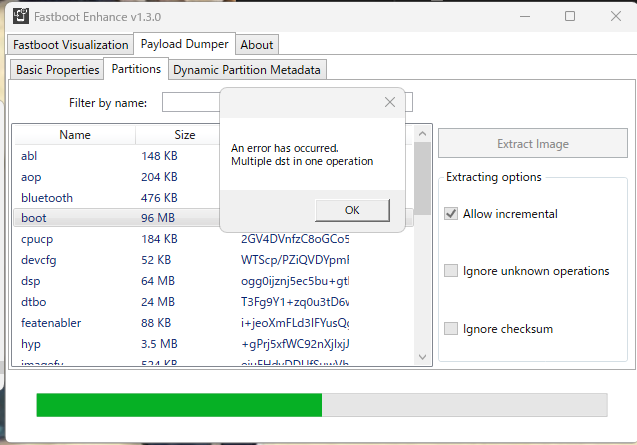Viewport: 637px width, 445px height.
Task: Click hash starting with i+jeoXmFLd3IFYusQ
Action: pos(295,323)
